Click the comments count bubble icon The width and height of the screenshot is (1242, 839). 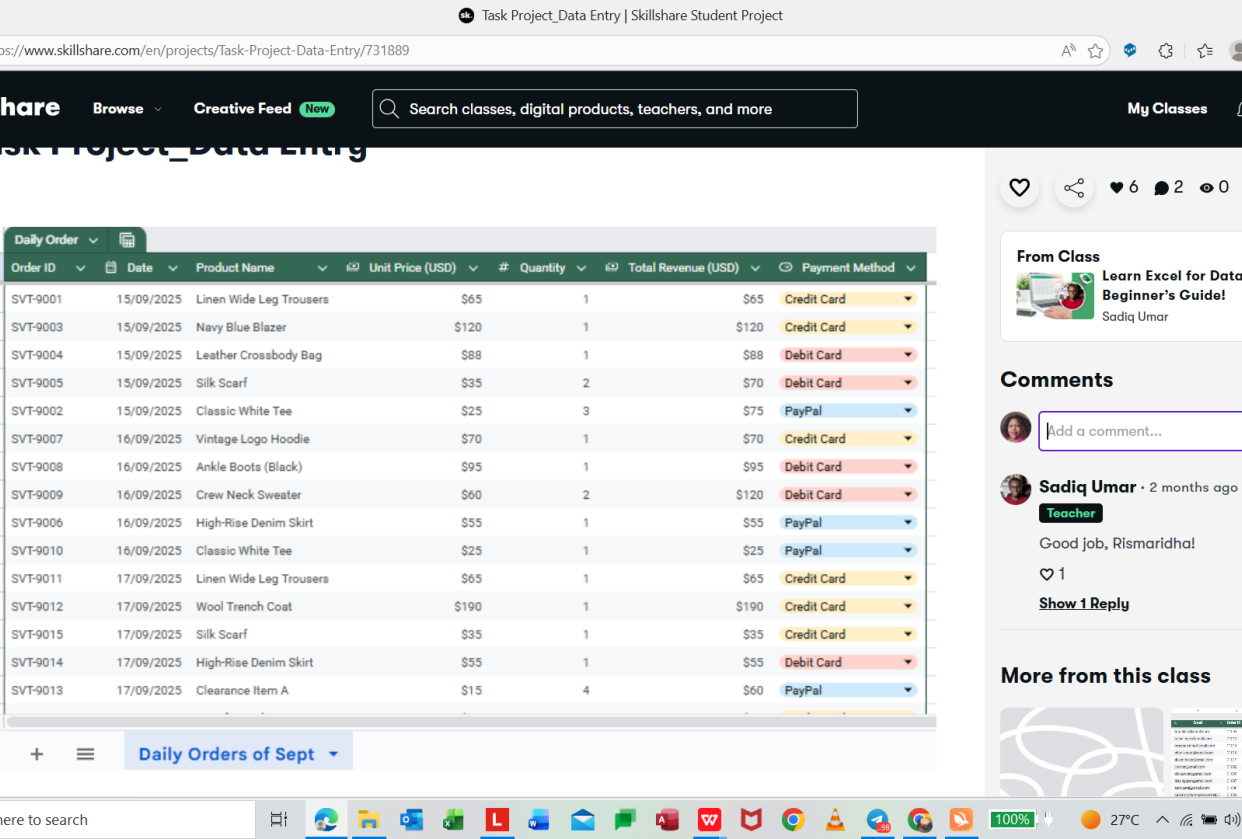tap(1161, 188)
